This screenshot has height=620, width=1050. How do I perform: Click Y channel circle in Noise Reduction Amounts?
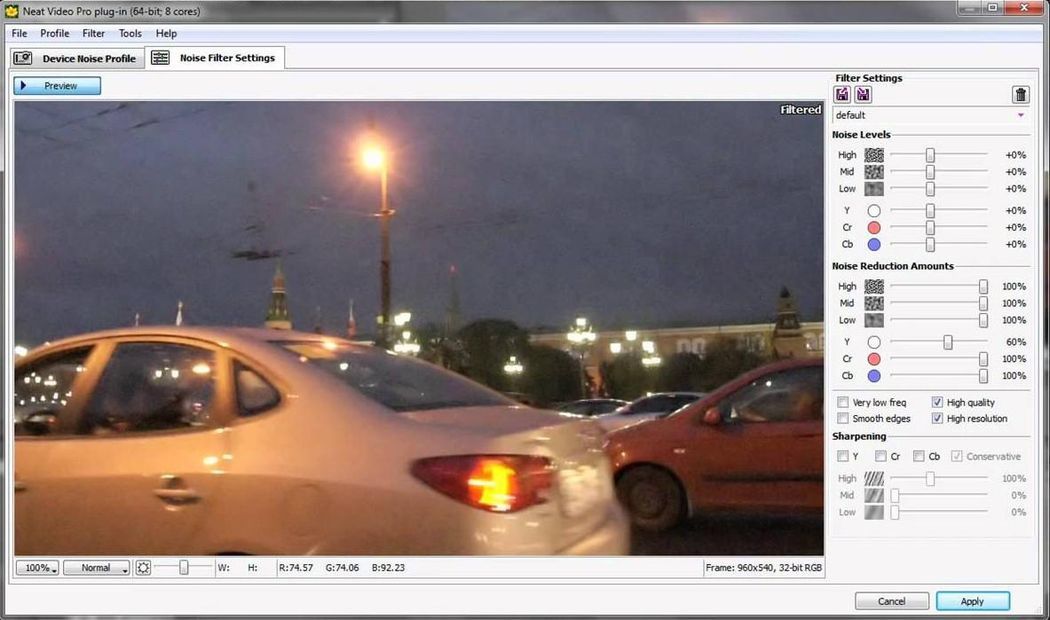point(874,342)
